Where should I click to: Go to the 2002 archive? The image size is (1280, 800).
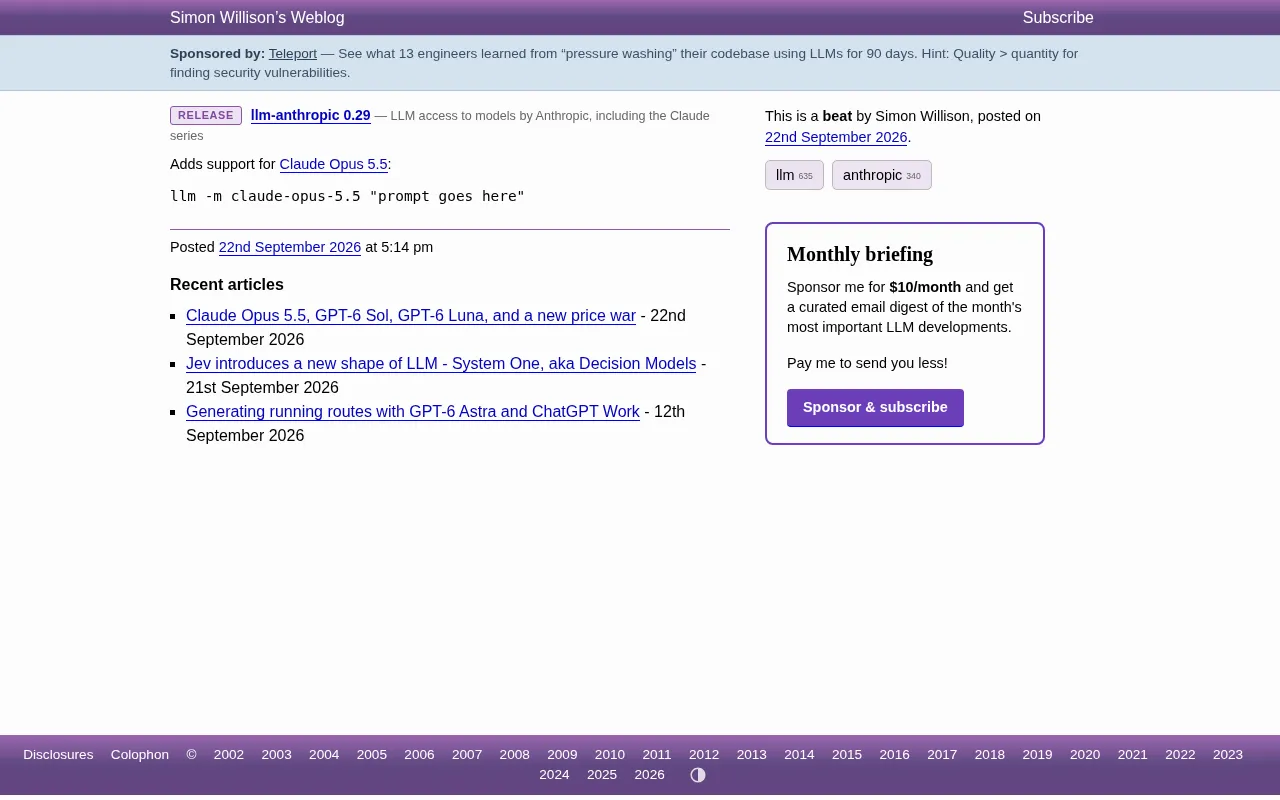(229, 755)
